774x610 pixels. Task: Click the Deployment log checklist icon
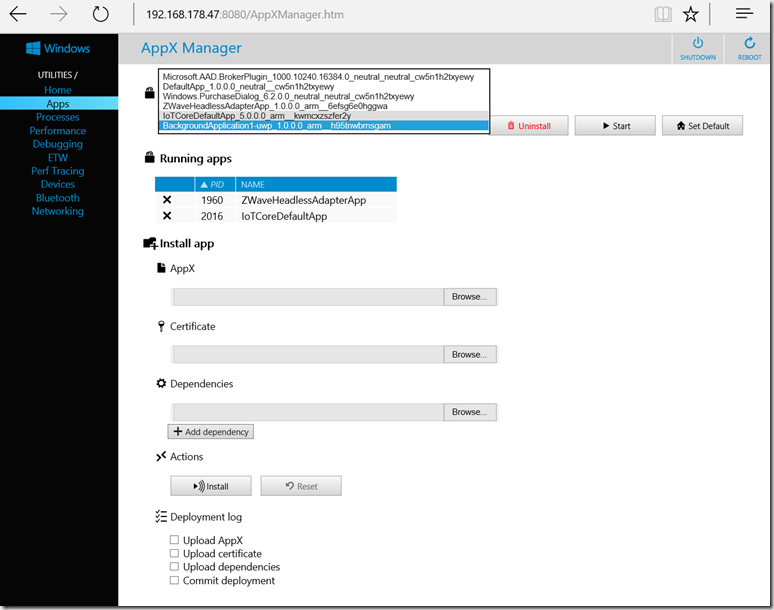click(161, 517)
